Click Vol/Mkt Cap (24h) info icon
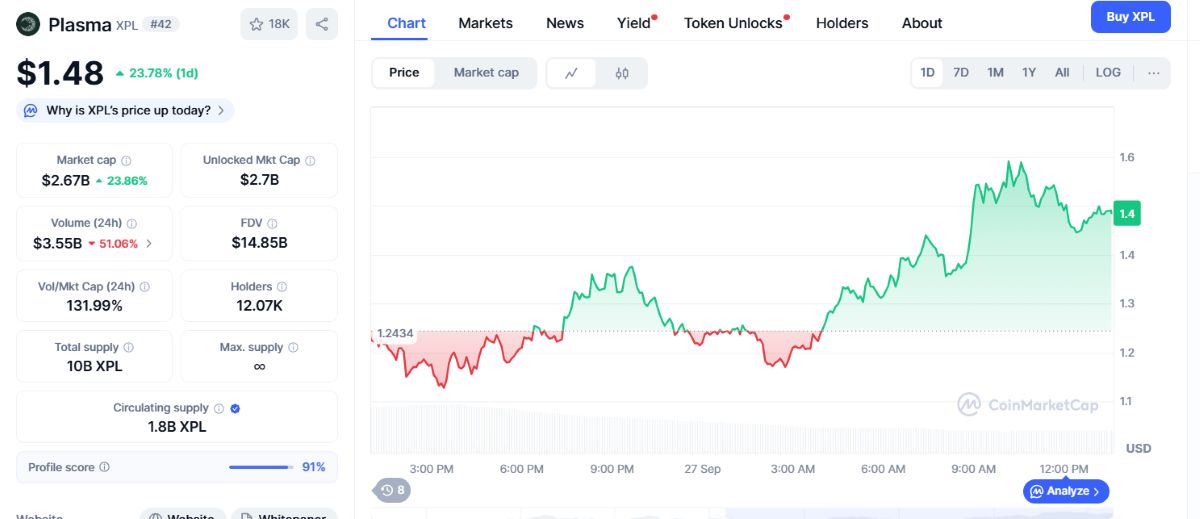1200x519 pixels. tap(145, 287)
